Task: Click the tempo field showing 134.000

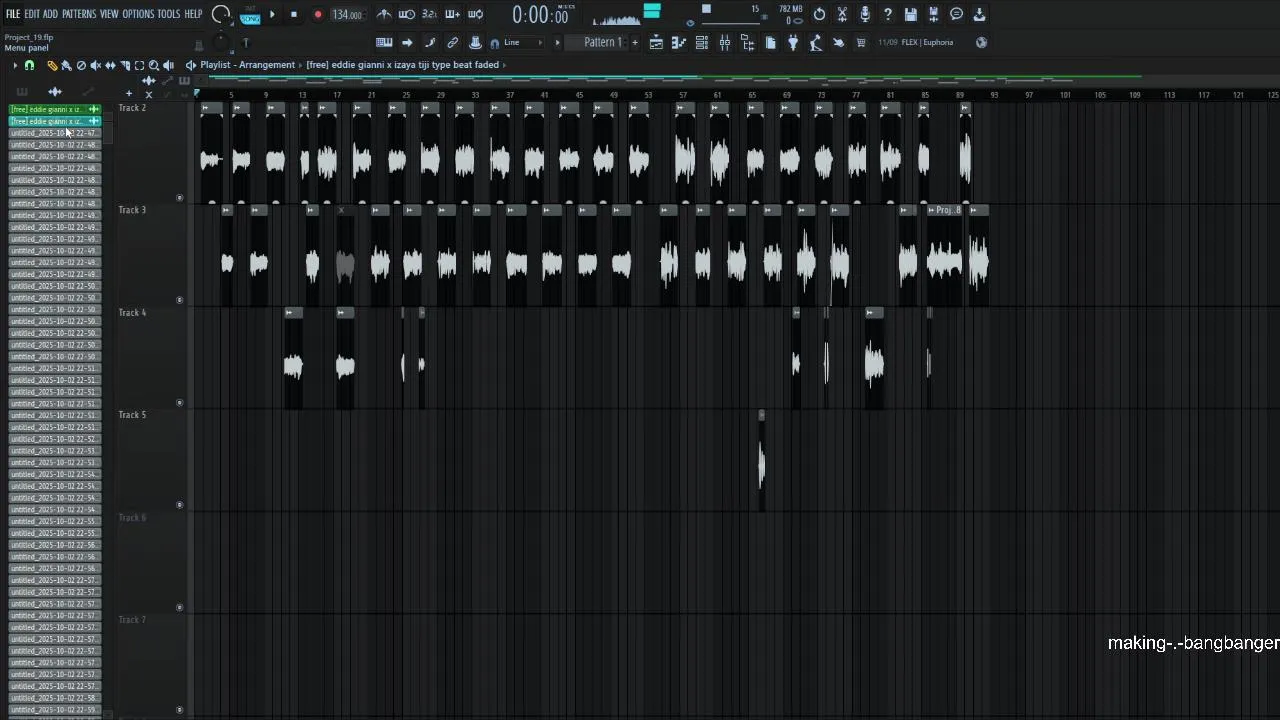Action: 347,15
